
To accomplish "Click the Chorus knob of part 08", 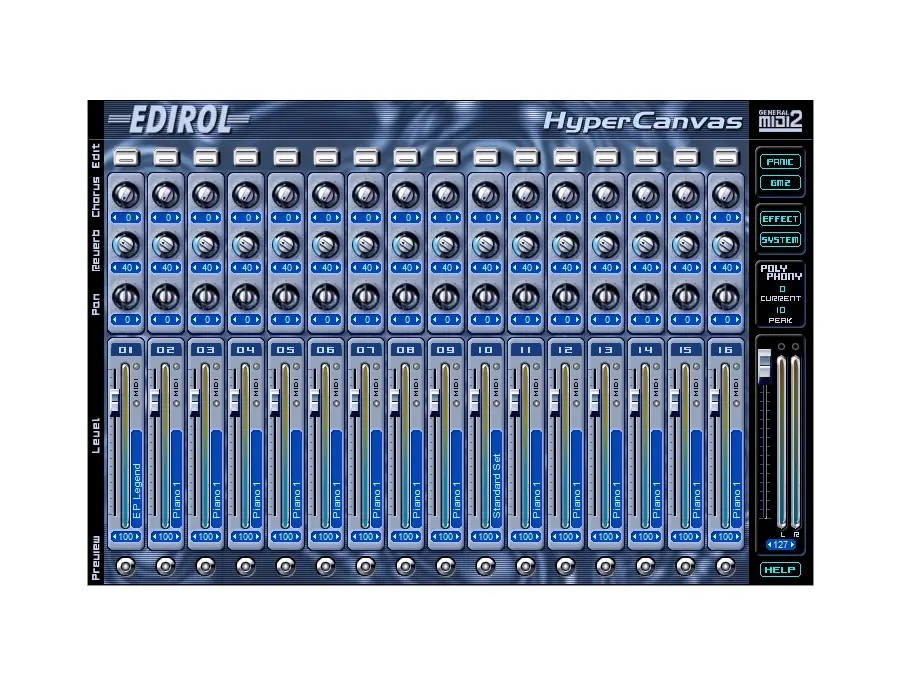I will point(406,195).
